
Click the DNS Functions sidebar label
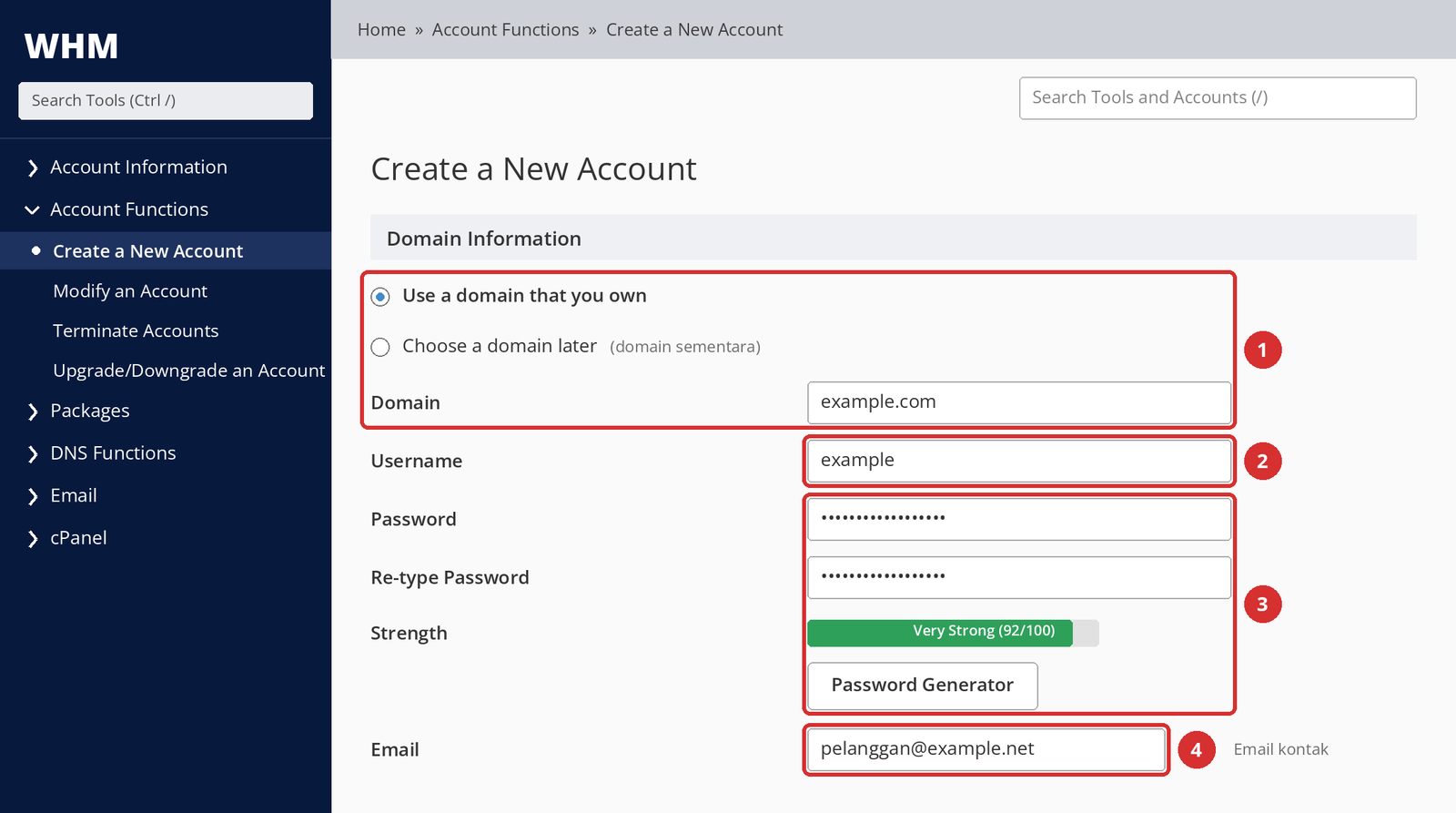[113, 453]
